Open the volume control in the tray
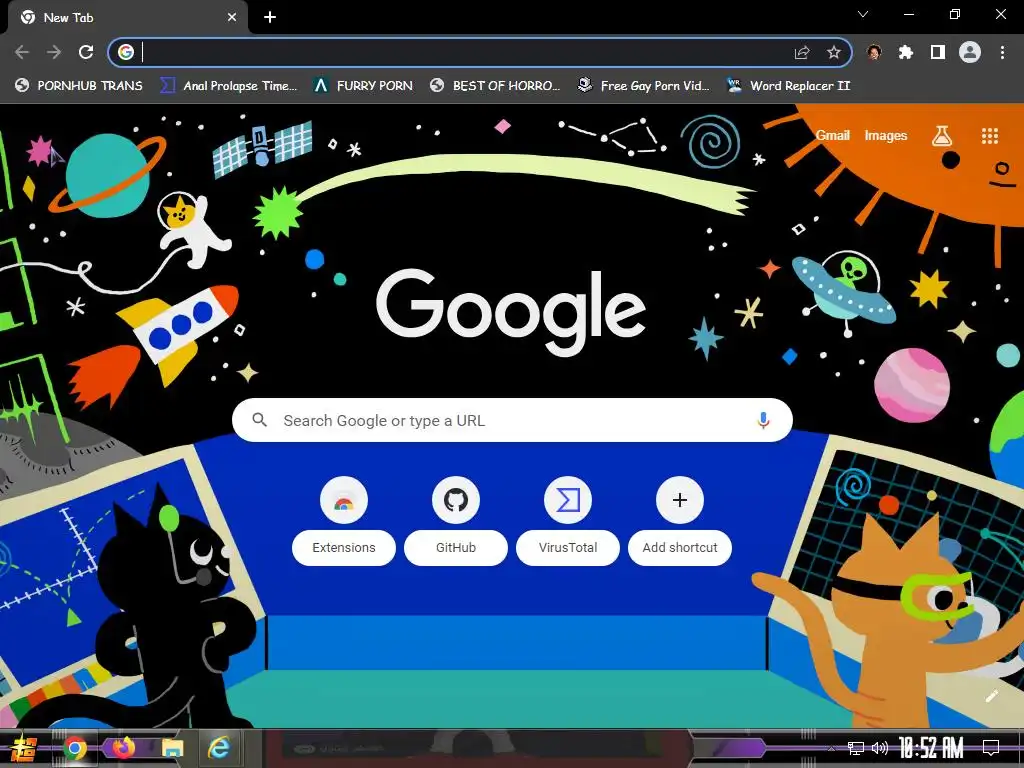The height and width of the screenshot is (768, 1024). pyautogui.click(x=880, y=748)
